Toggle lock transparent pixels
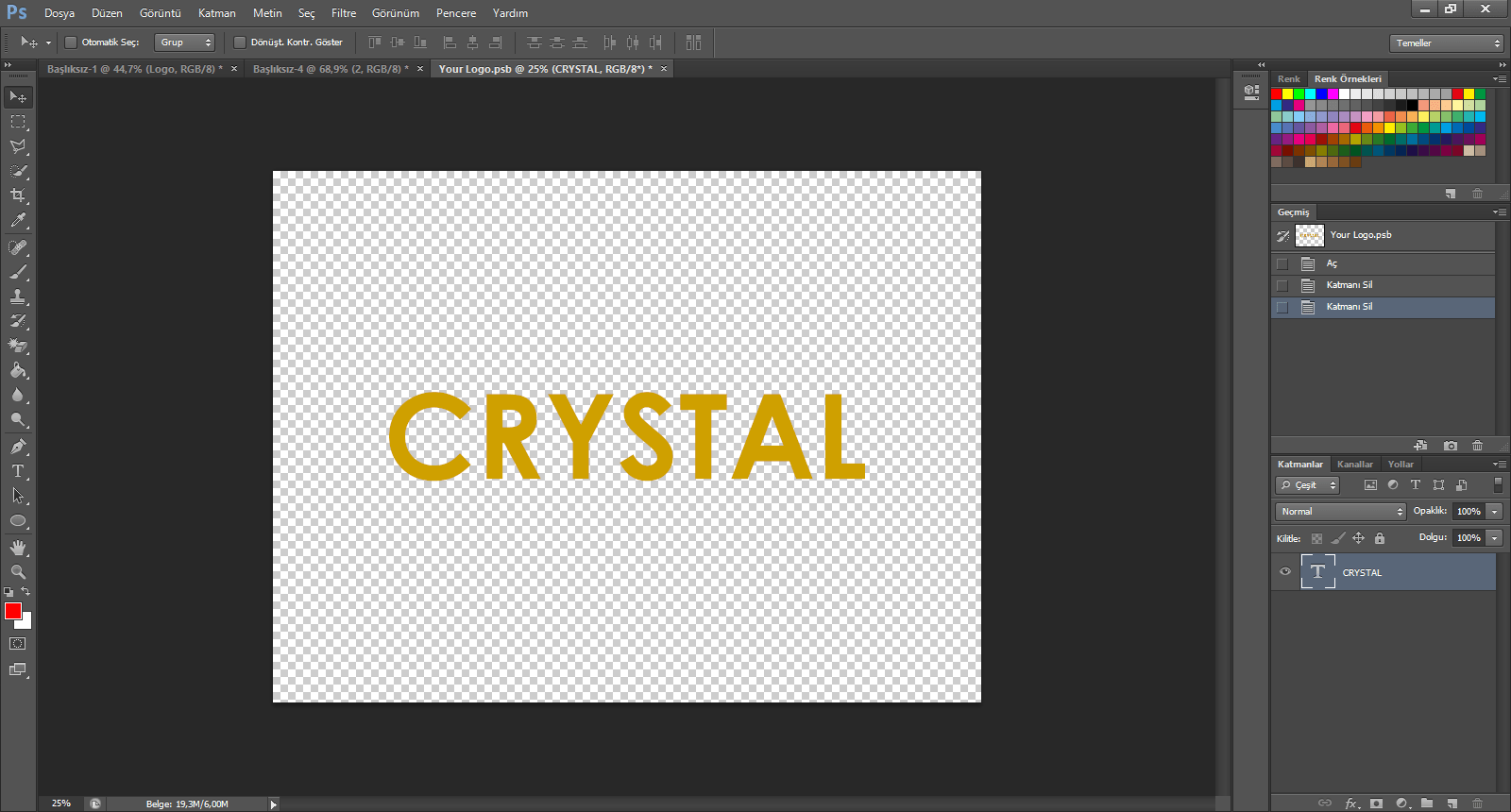Screen dimensions: 1511x812 coord(1316,538)
